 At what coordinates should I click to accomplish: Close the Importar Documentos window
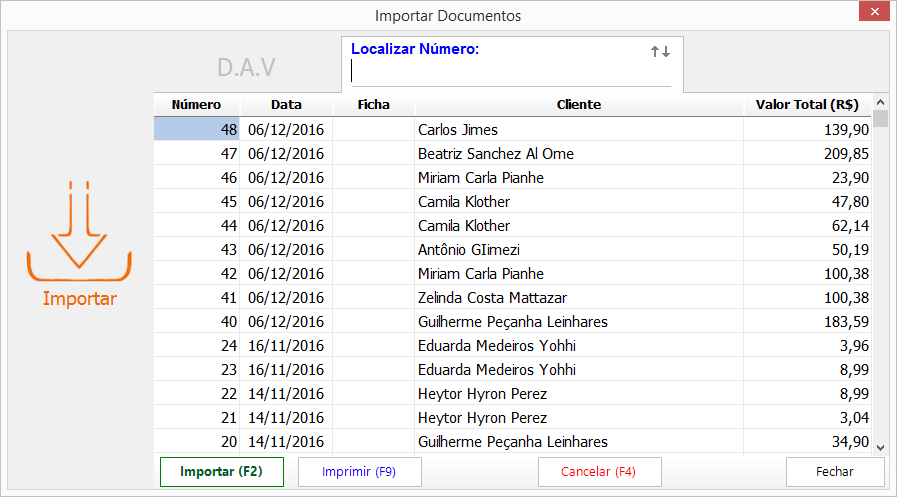click(x=874, y=11)
